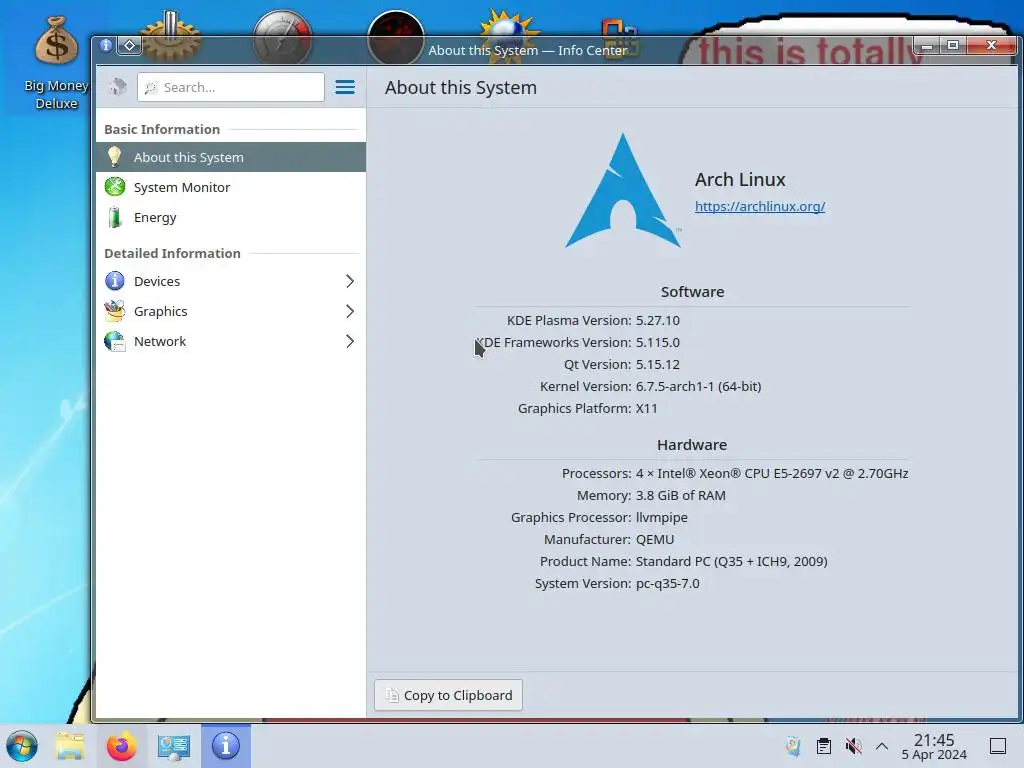1024x768 pixels.
Task: Maximize the Info Center window
Action: click(953, 46)
